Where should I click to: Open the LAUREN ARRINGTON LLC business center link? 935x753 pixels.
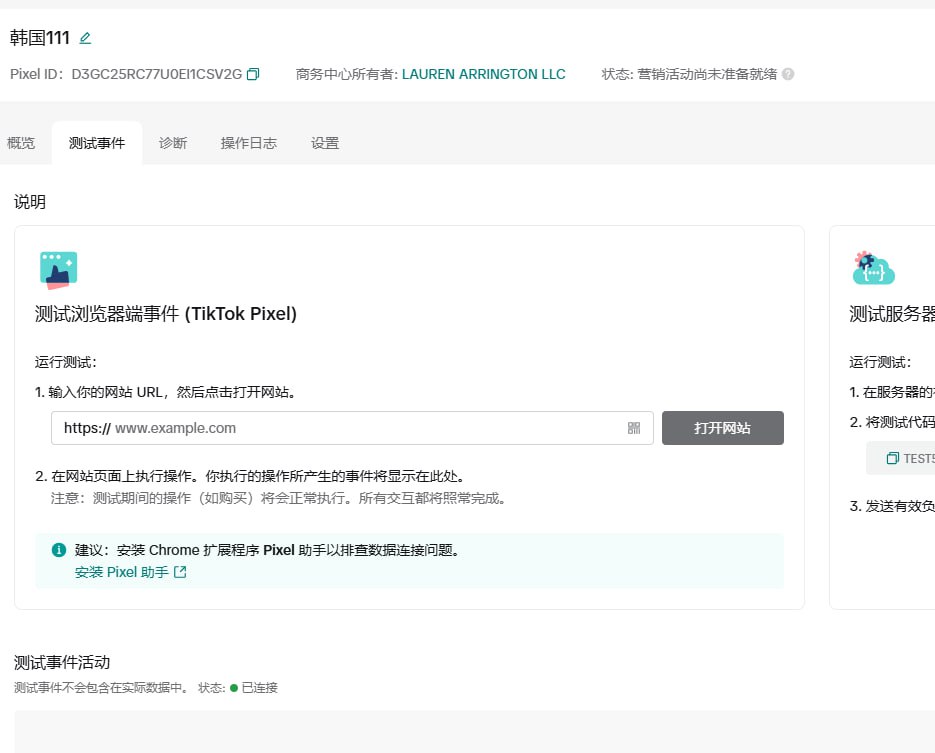coord(483,74)
